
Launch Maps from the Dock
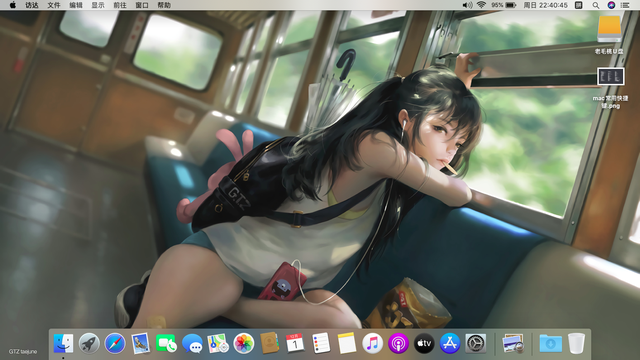coord(218,343)
